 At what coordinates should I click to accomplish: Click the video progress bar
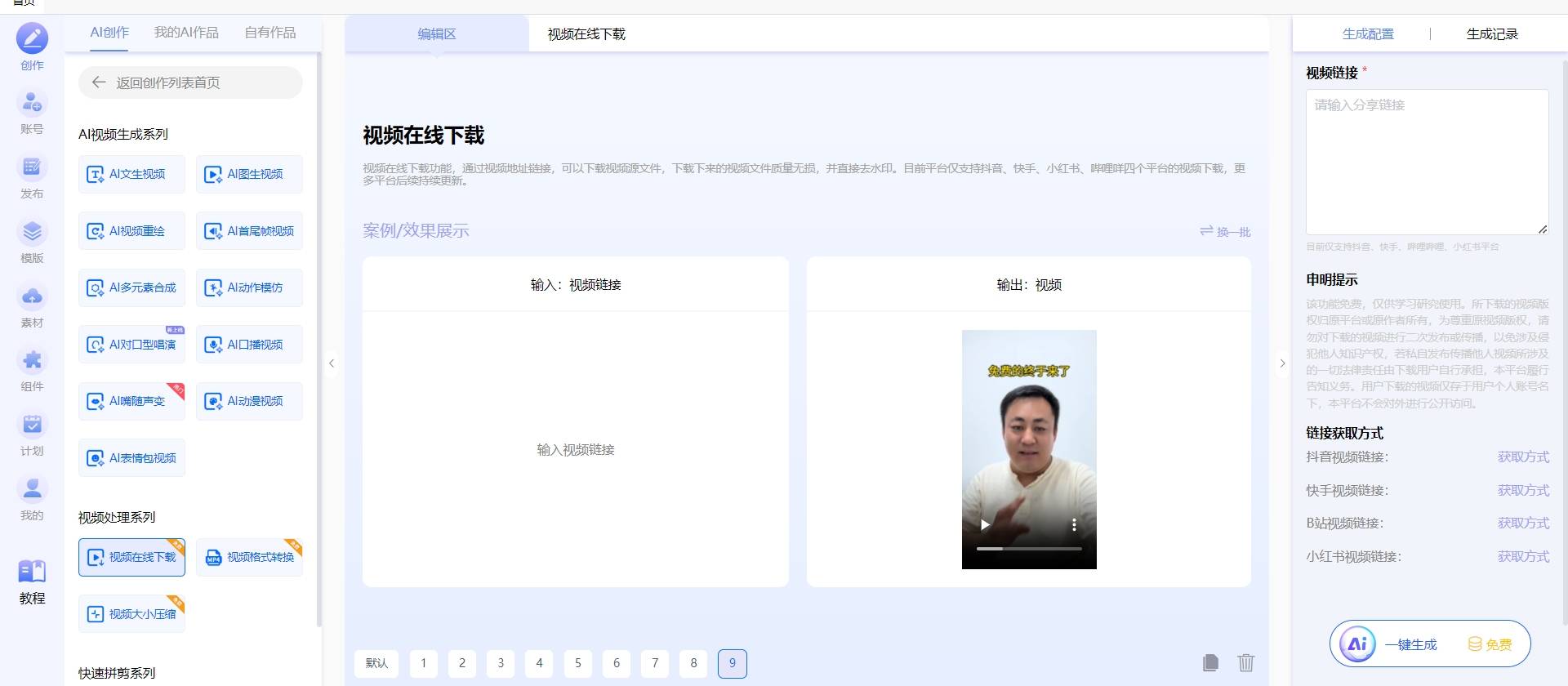(1029, 549)
